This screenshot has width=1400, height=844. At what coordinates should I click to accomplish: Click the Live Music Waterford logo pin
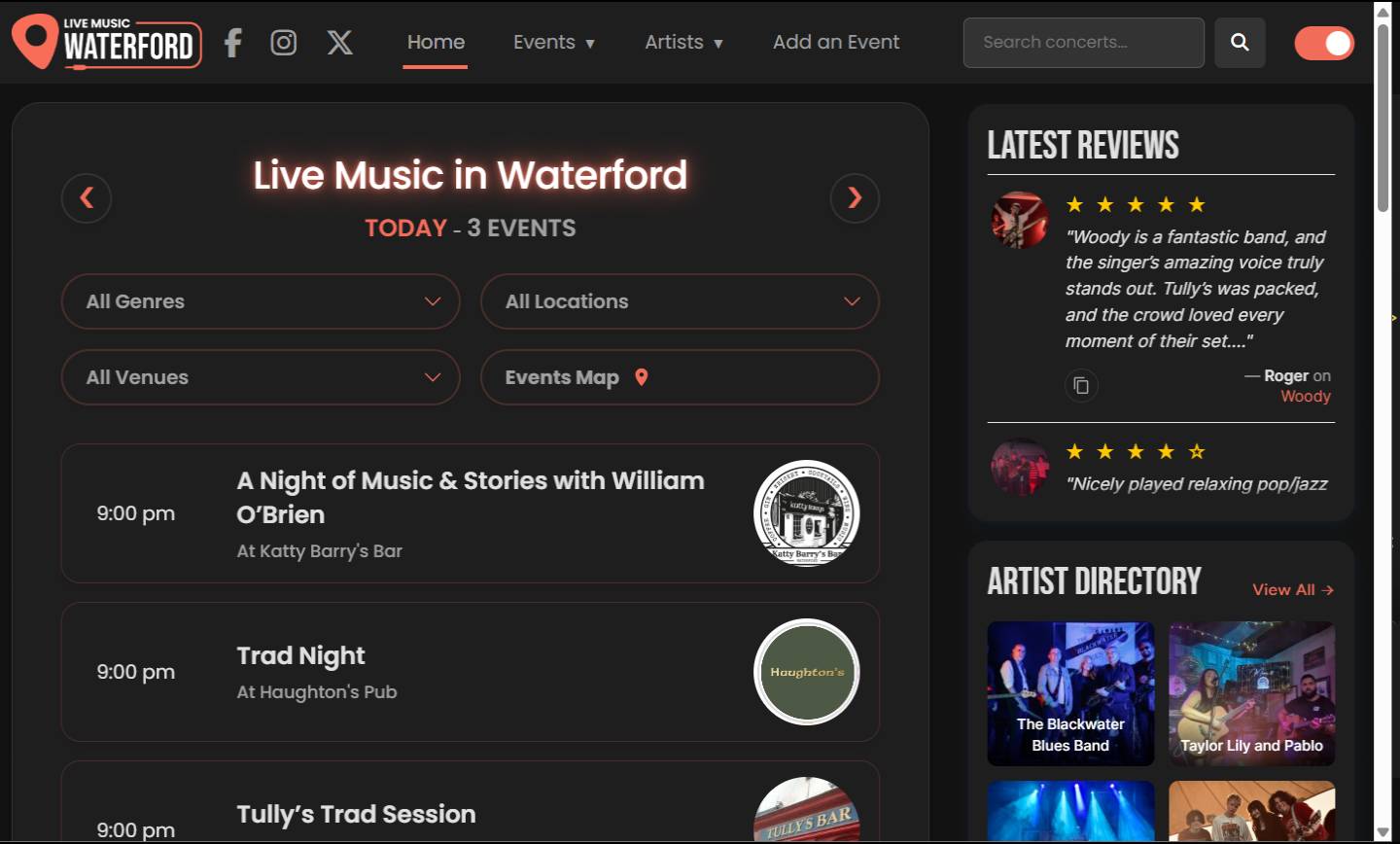(x=33, y=42)
